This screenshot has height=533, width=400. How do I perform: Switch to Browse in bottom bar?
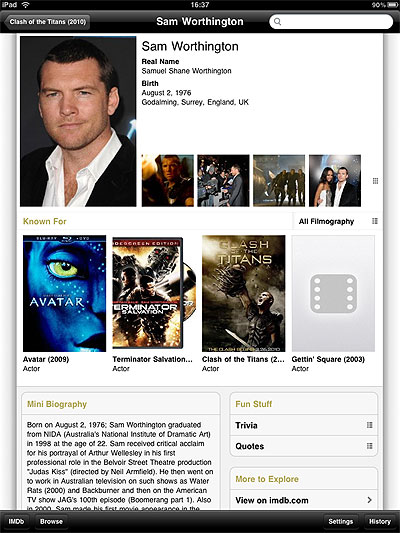click(51, 521)
